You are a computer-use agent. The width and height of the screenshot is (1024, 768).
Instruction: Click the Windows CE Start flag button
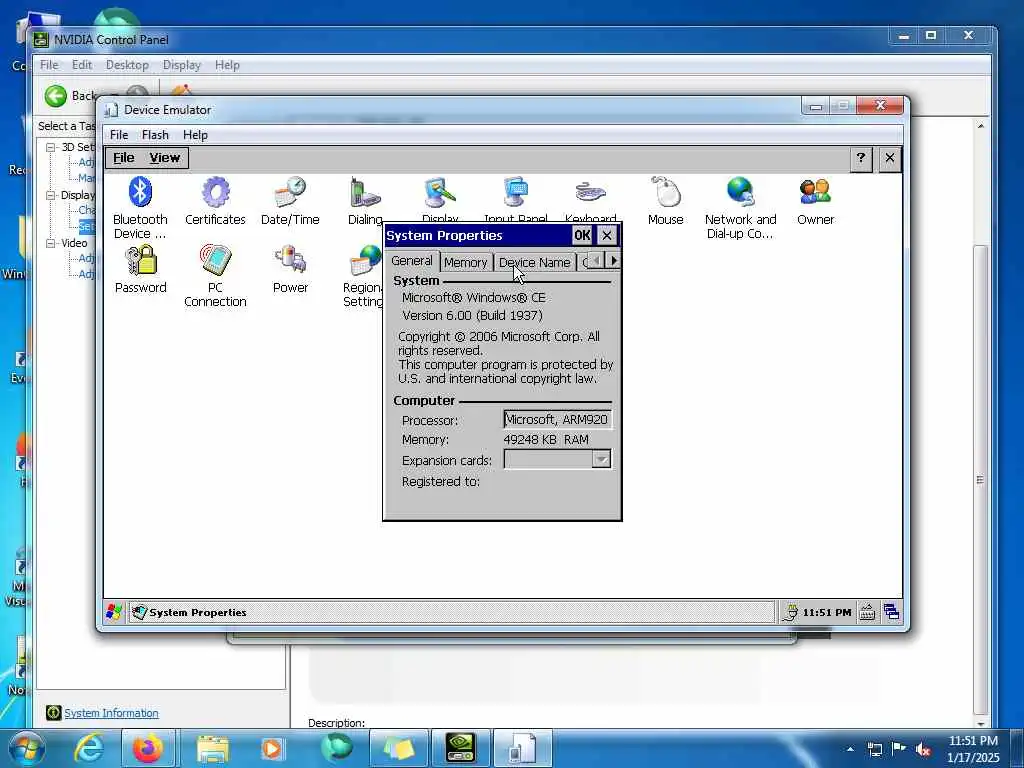pyautogui.click(x=114, y=612)
